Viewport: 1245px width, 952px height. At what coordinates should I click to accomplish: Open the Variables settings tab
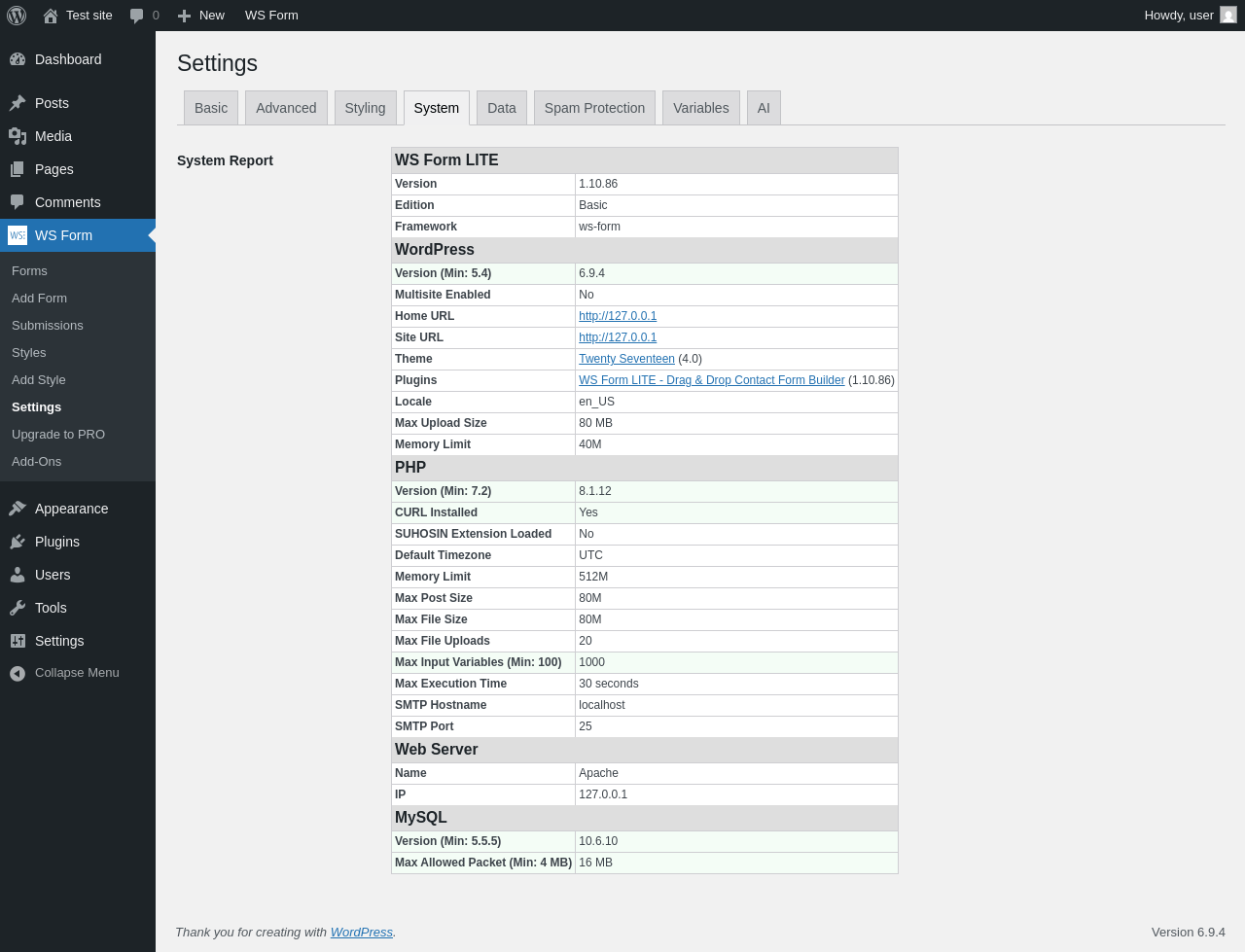[x=701, y=108]
